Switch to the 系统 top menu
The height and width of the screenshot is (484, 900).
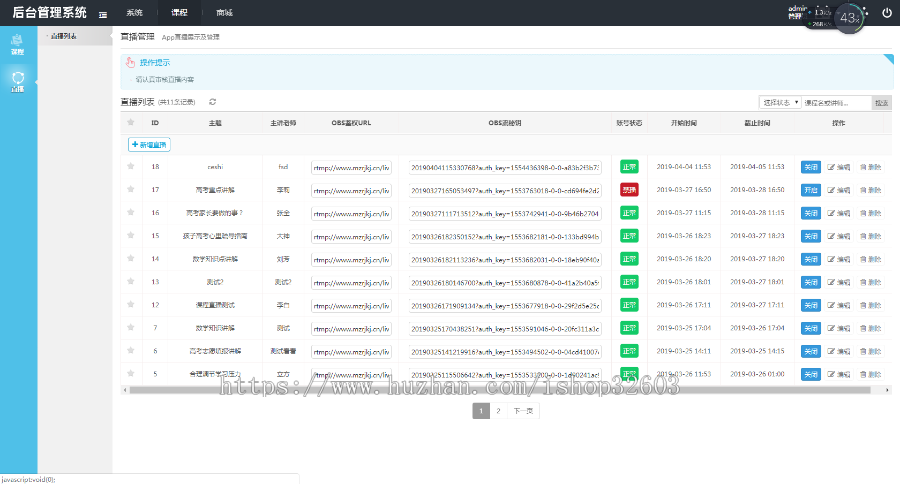[x=135, y=13]
